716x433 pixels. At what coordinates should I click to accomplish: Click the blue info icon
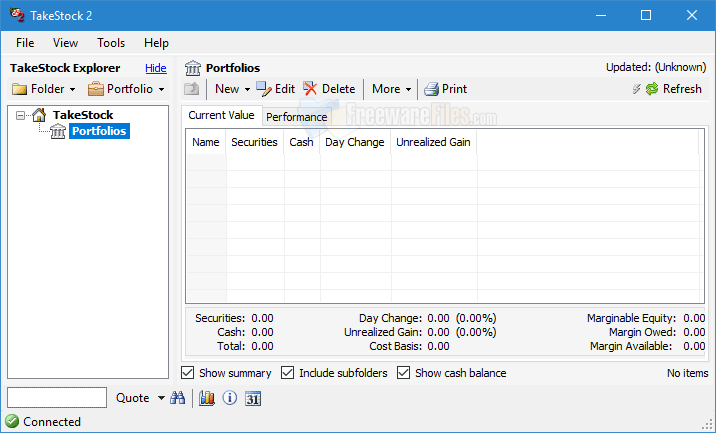[x=230, y=398]
